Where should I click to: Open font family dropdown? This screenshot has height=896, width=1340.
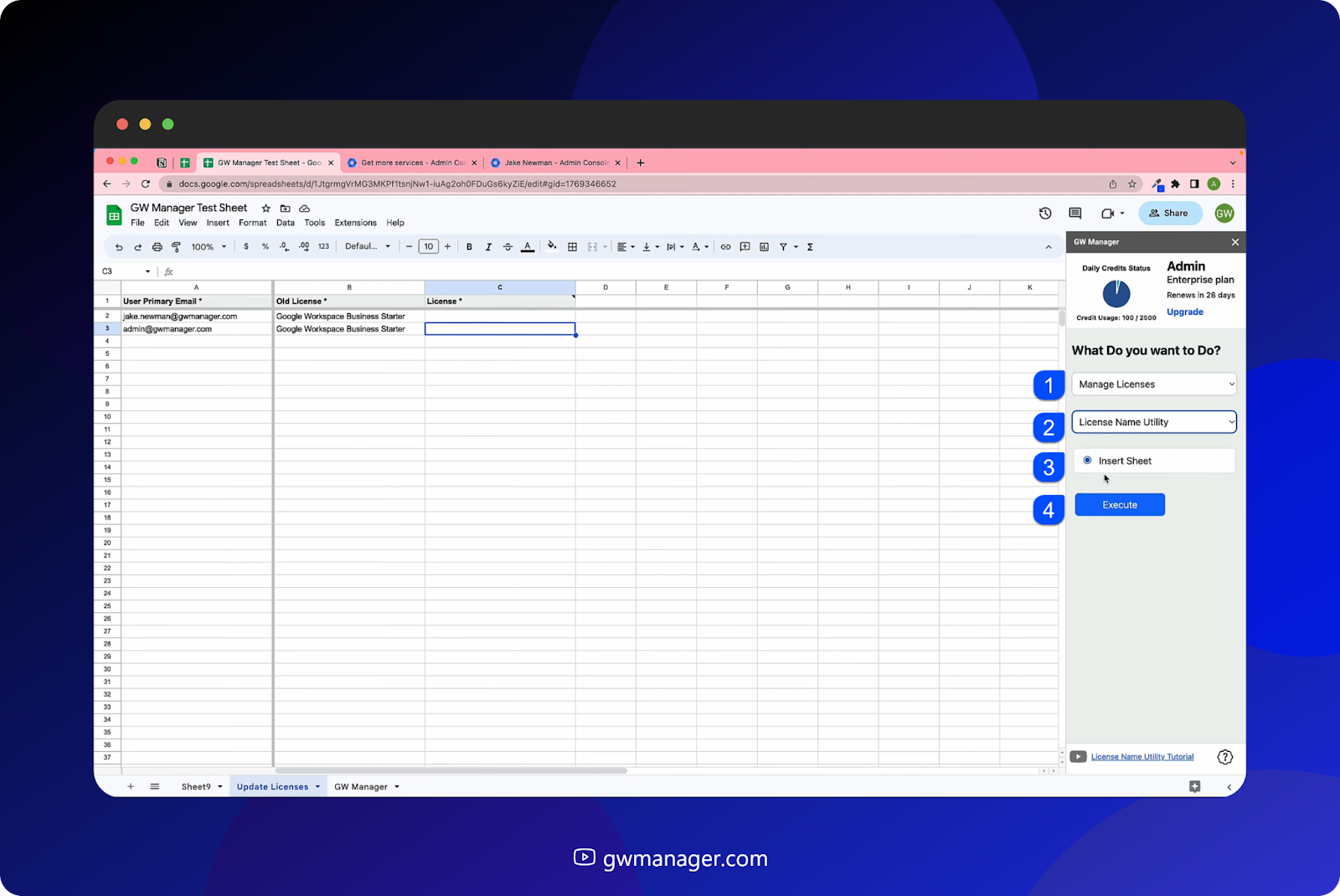point(368,247)
